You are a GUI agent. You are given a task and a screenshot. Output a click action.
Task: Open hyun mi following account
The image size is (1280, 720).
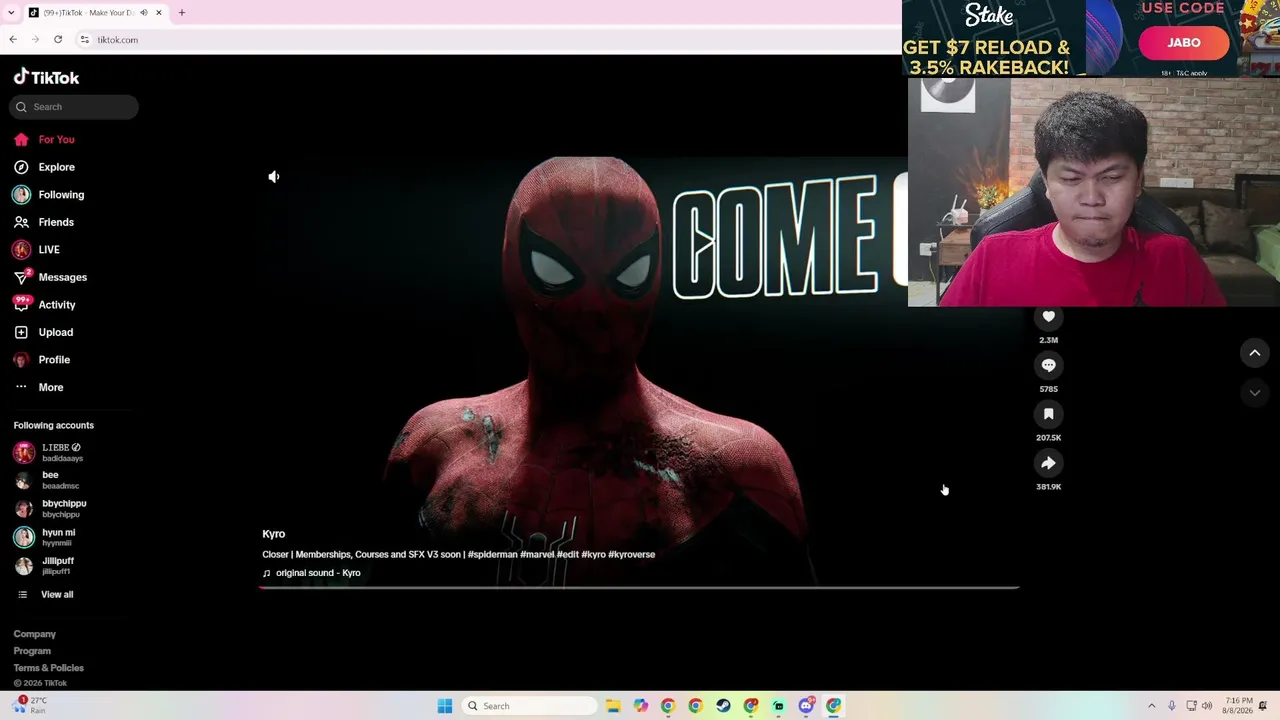tap(45, 537)
